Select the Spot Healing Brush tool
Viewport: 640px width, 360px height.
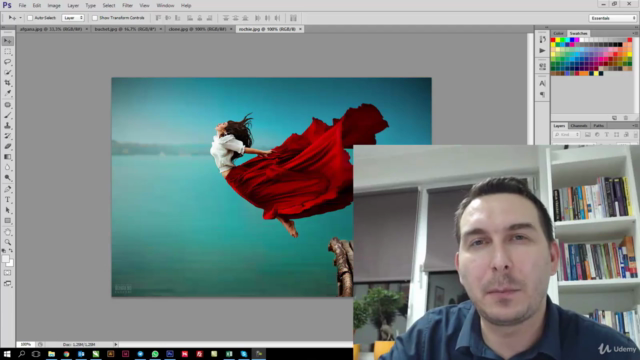(8, 105)
